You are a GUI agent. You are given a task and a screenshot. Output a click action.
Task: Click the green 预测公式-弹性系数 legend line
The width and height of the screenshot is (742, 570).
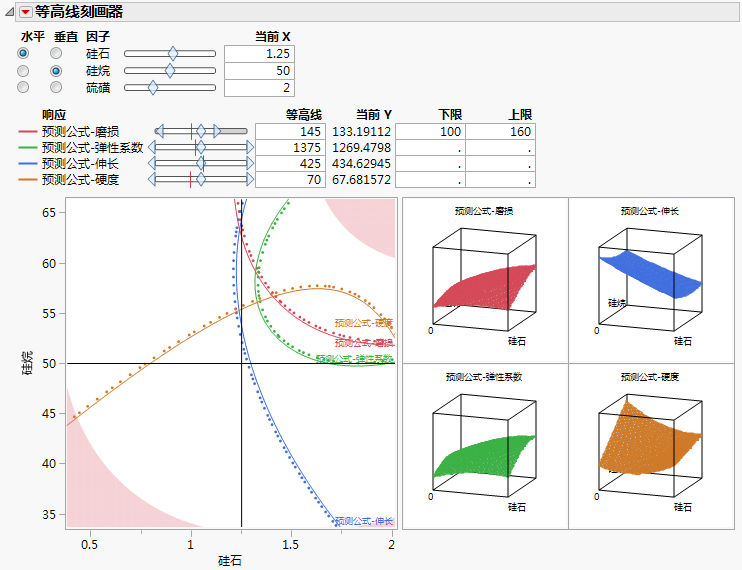pos(27,148)
